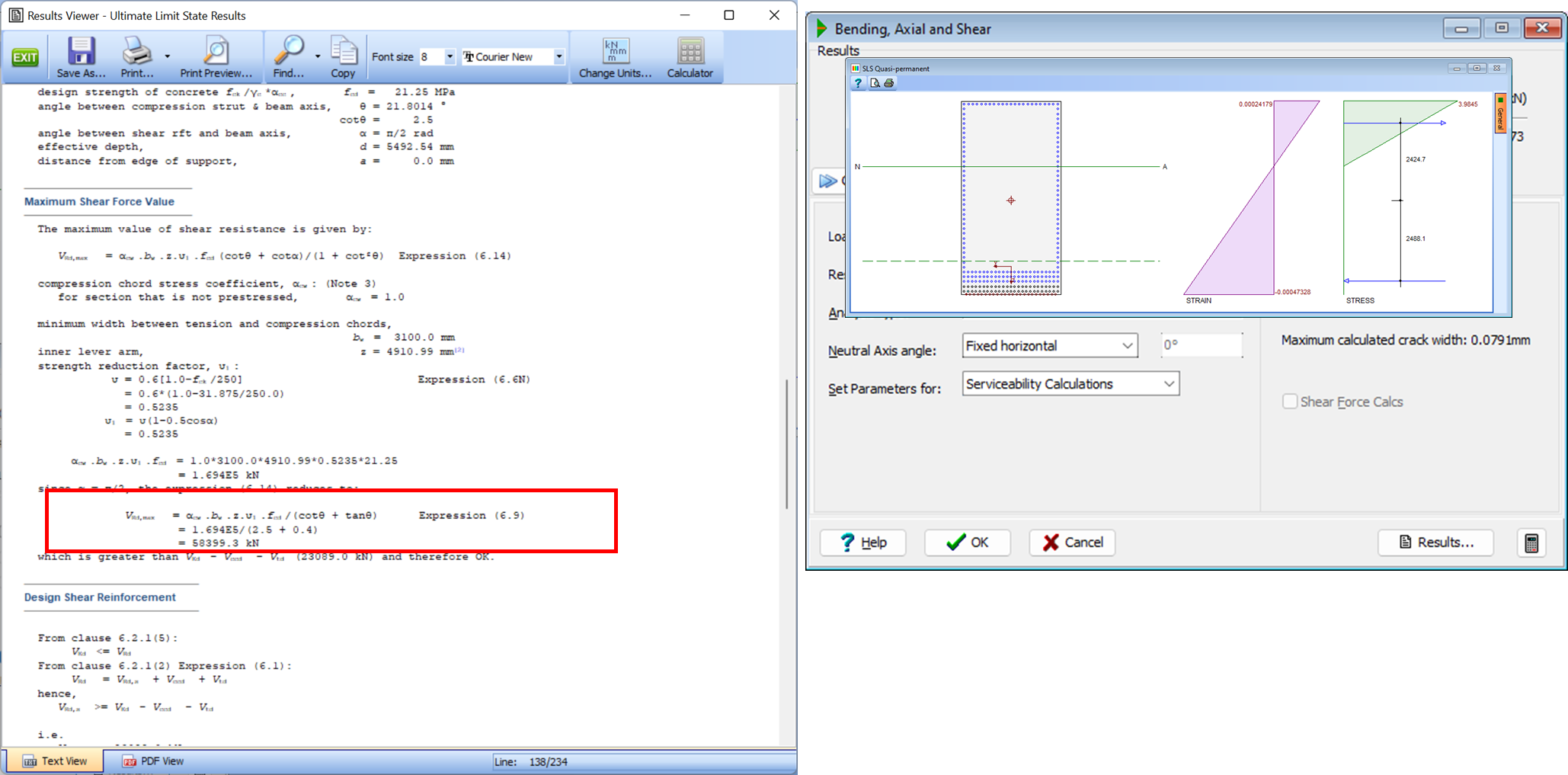Click the Save As toolbar icon

tap(80, 53)
